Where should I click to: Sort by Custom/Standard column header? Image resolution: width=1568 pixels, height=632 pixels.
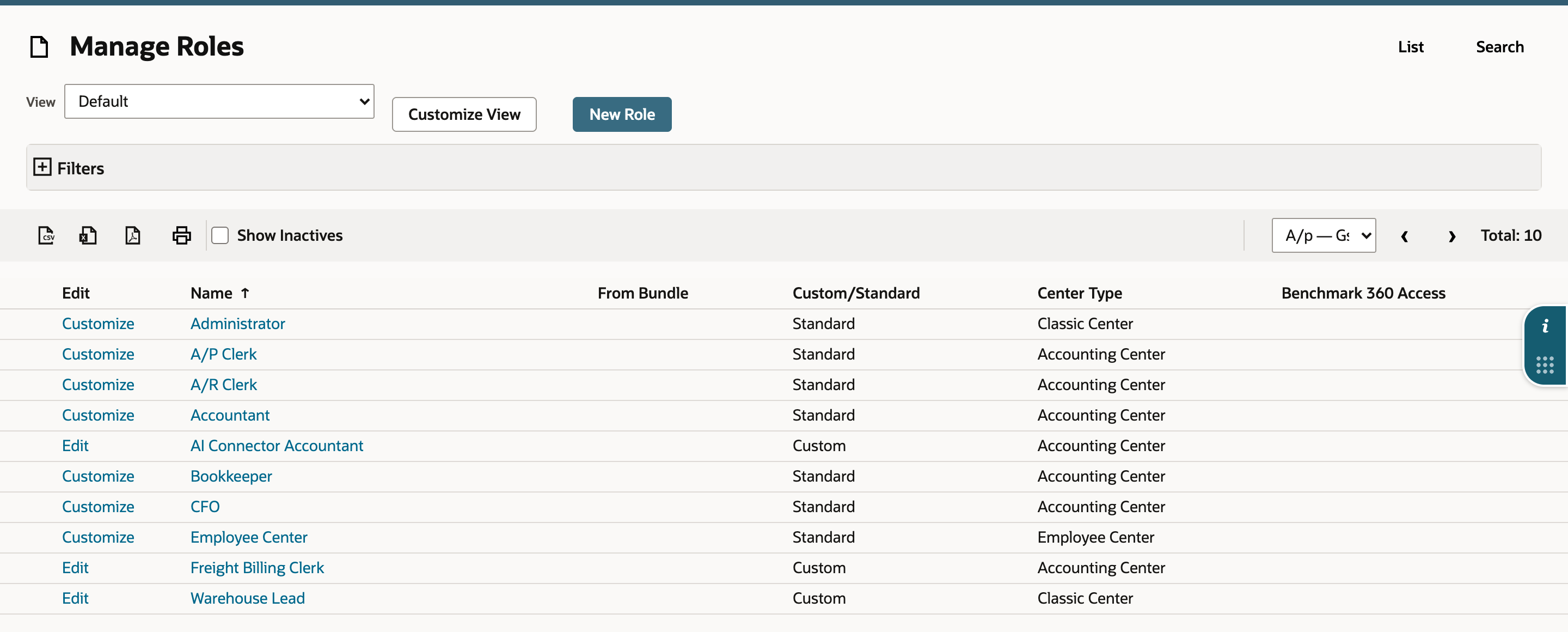point(856,294)
